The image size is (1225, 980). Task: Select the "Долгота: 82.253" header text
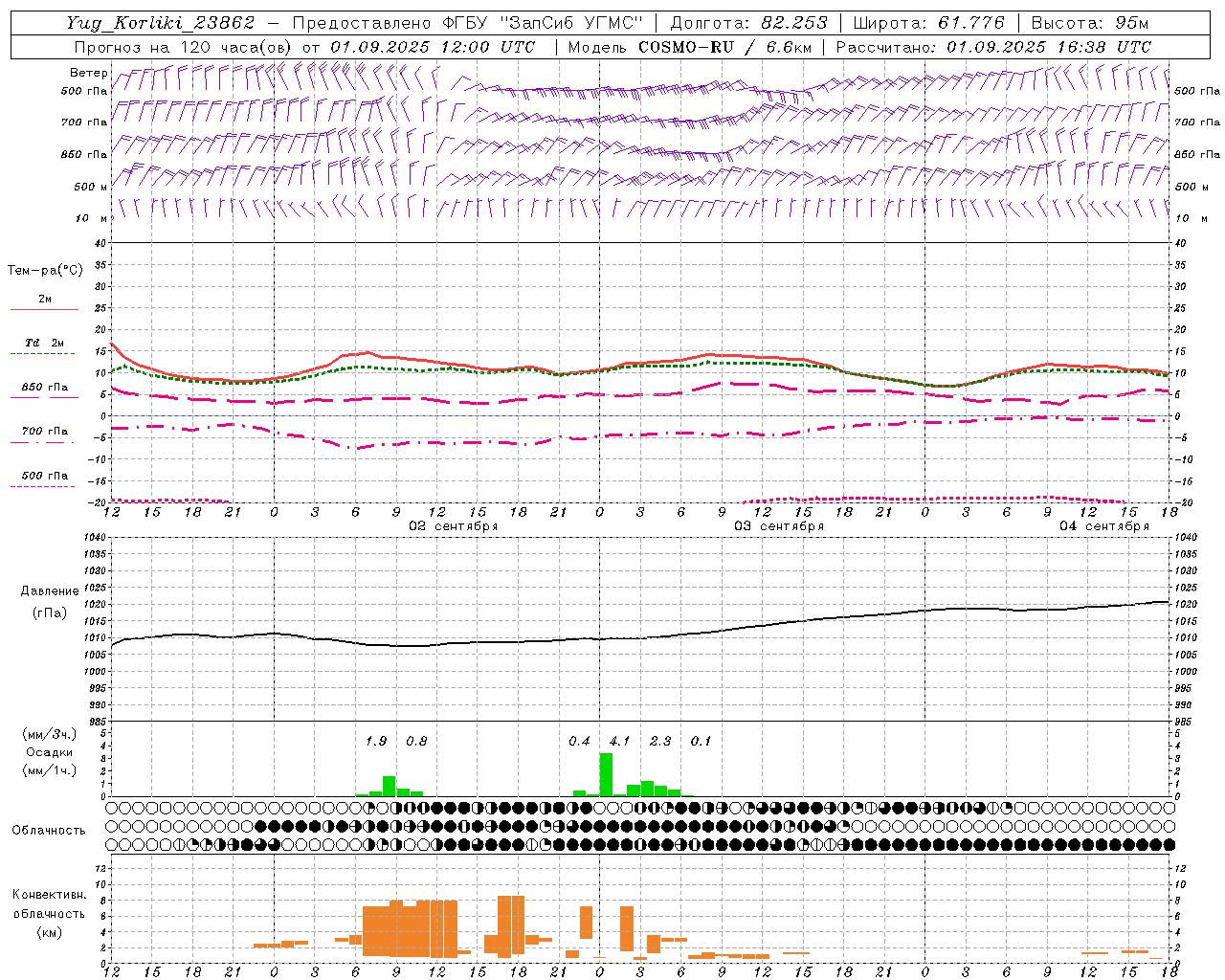(x=748, y=23)
